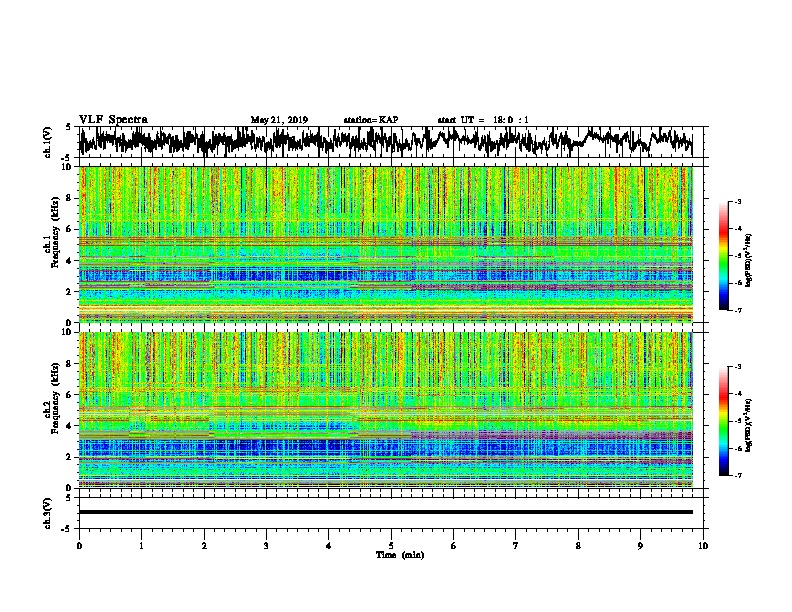Viewport: 792px width, 612px height.
Task: Click the "-7" label on ch.1 colorbar
Action: [738, 310]
